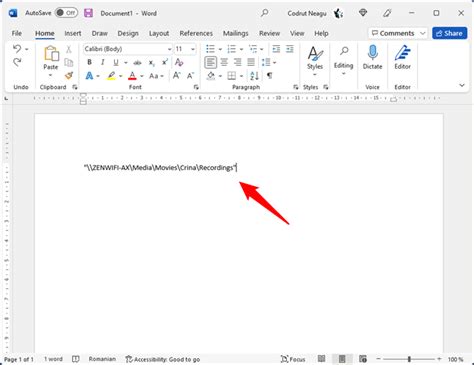Click Clear All Formatting icon

[179, 62]
